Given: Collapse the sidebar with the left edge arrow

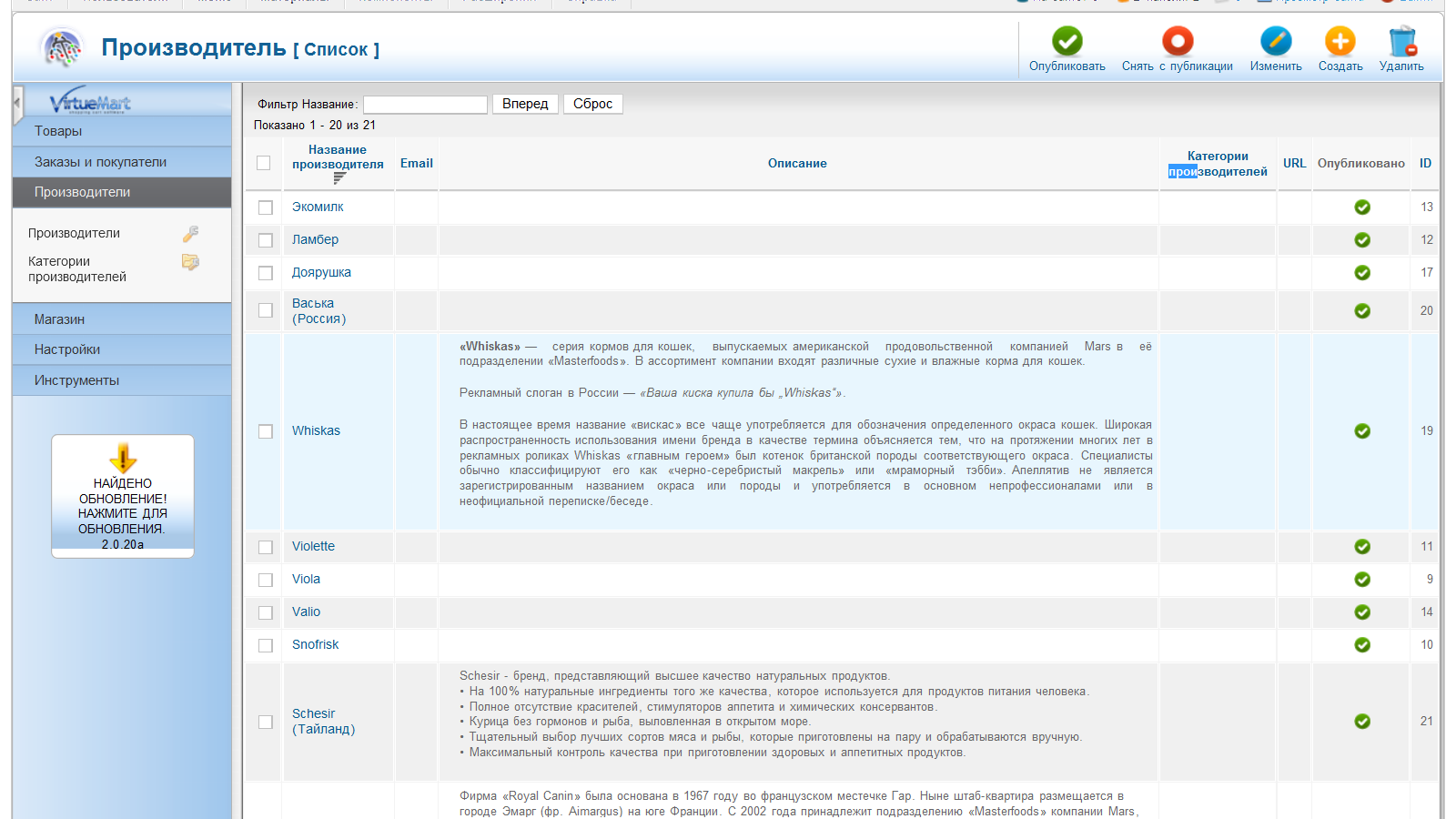Looking at the screenshot, I should coord(17,105).
